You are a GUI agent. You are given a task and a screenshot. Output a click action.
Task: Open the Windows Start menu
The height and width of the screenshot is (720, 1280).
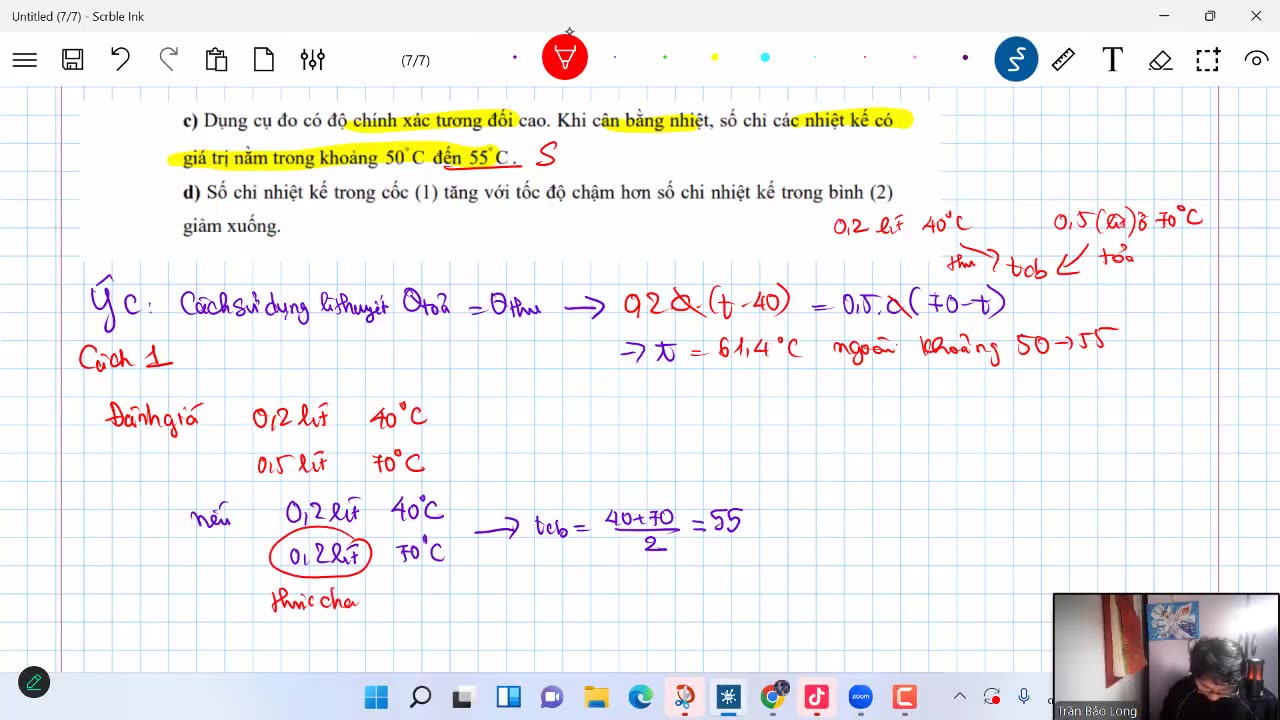376,697
